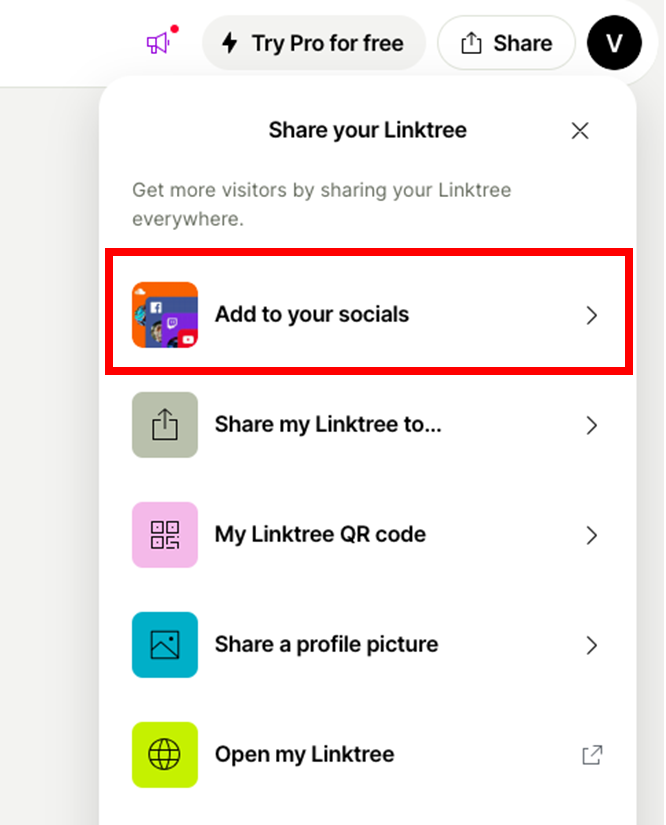
Task: Select Add to your socials option
Action: pyautogui.click(x=368, y=315)
